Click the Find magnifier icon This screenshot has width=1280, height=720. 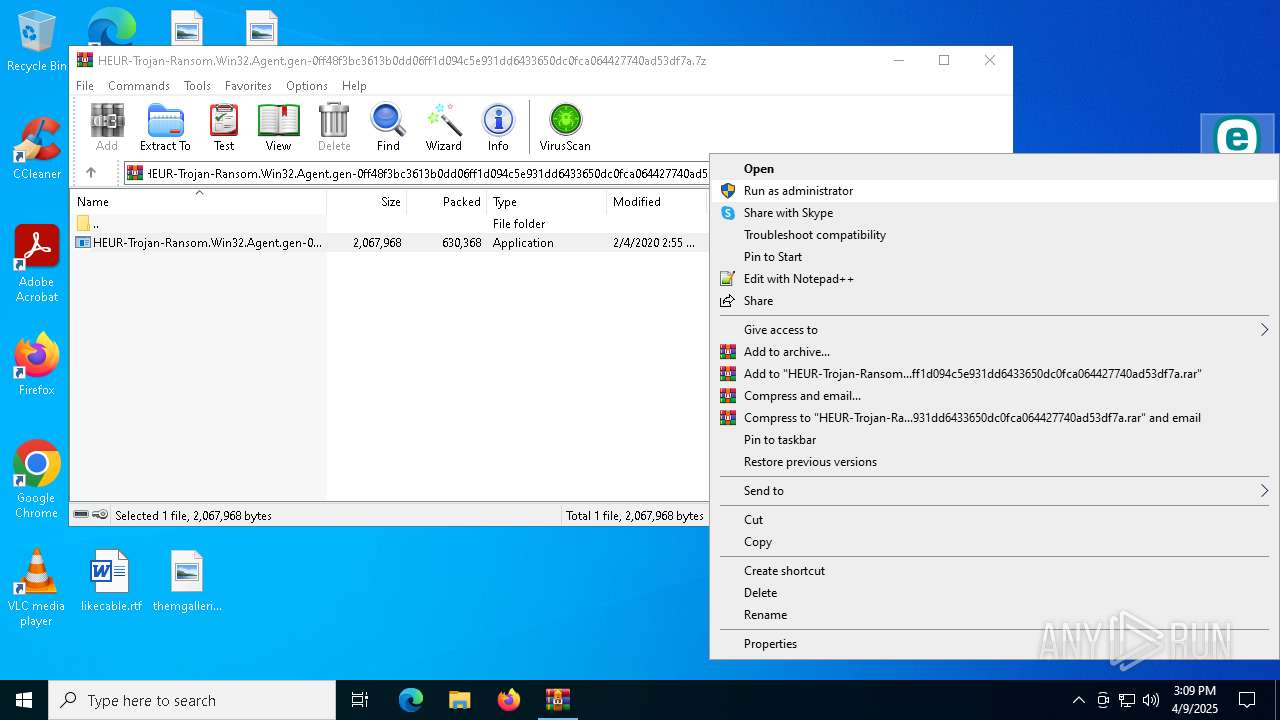tap(388, 128)
